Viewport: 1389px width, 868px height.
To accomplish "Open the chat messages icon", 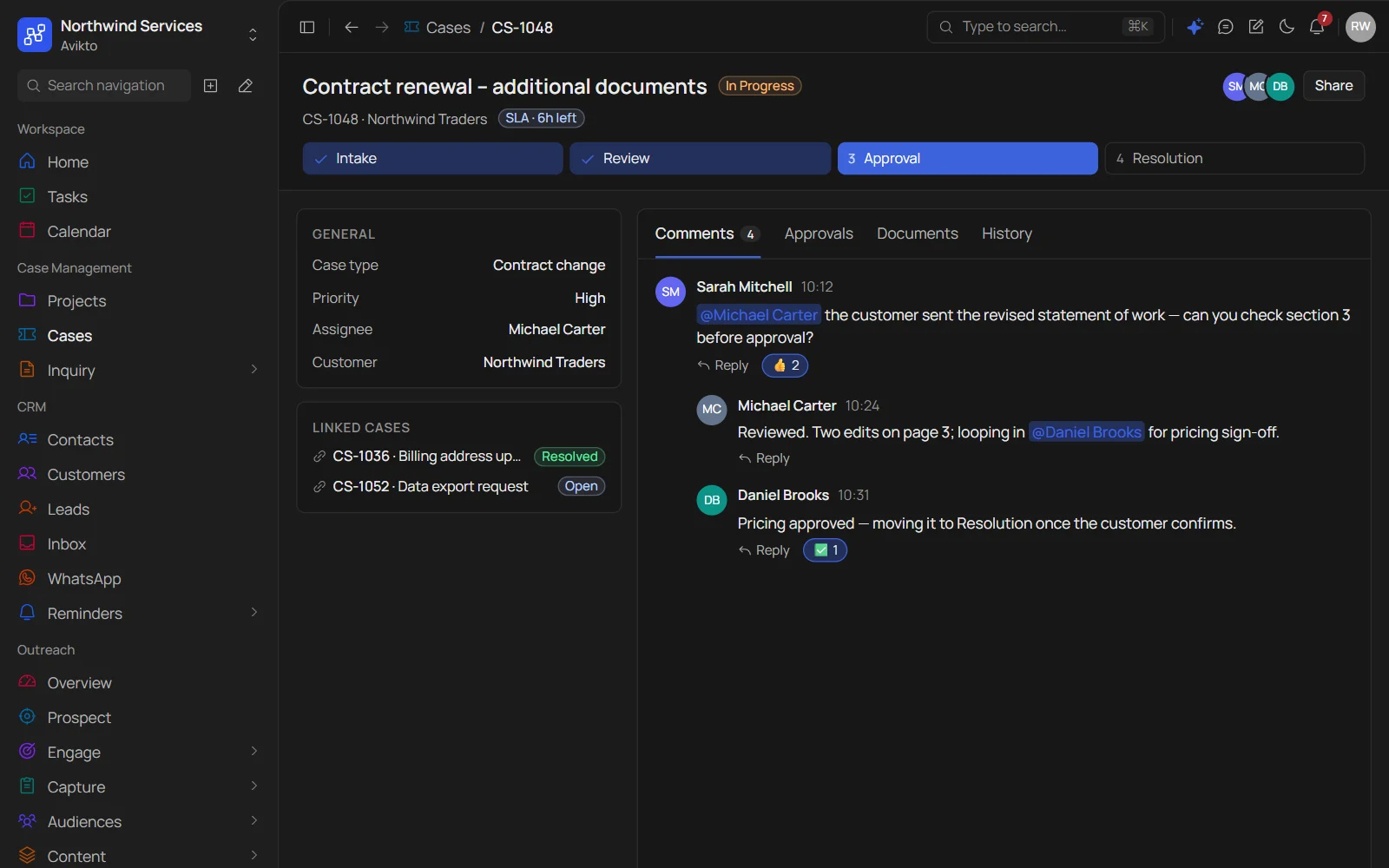I will (x=1226, y=27).
